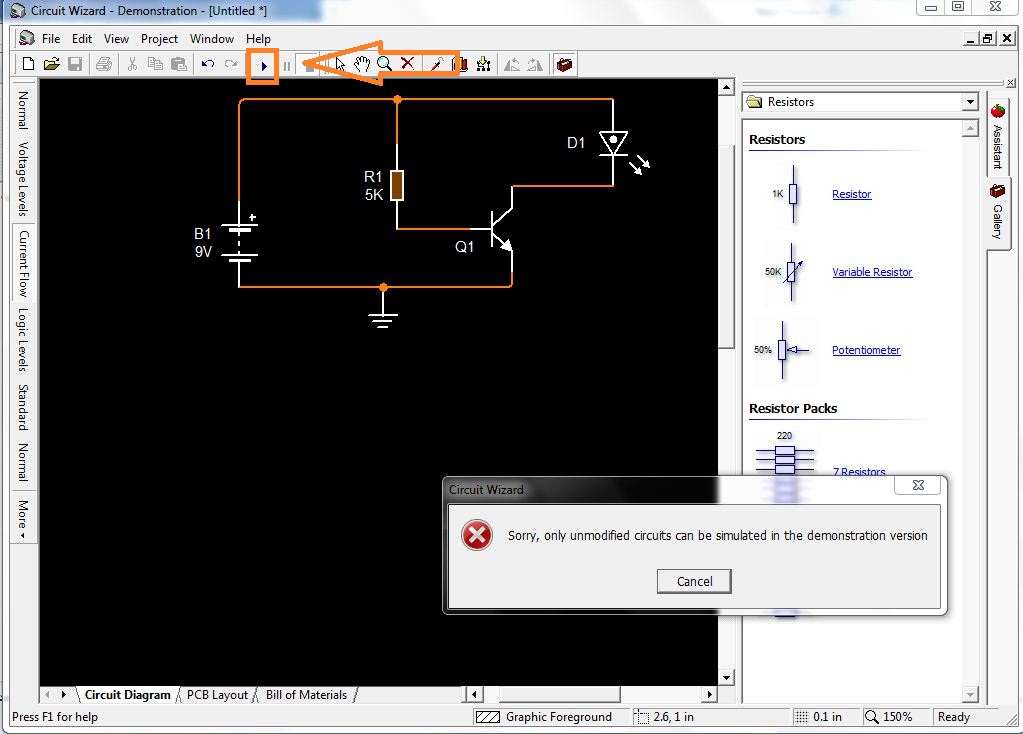1023x734 pixels.
Task: Open the books icon in the toolbar
Action: tap(460, 64)
